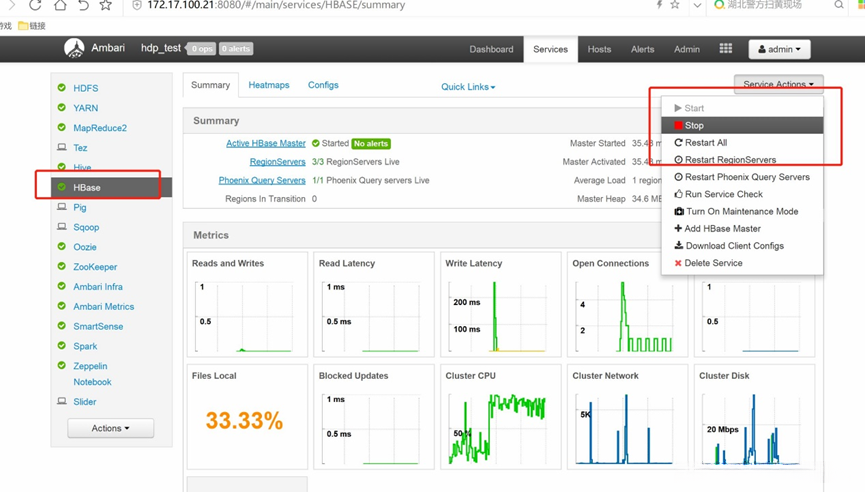Click the Run Service Check thumbs-up icon
Image resolution: width=865 pixels, height=492 pixels.
pos(679,194)
